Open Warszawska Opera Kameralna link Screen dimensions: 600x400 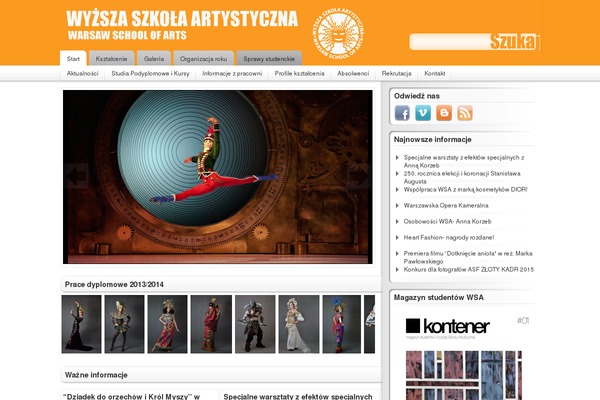(x=446, y=206)
